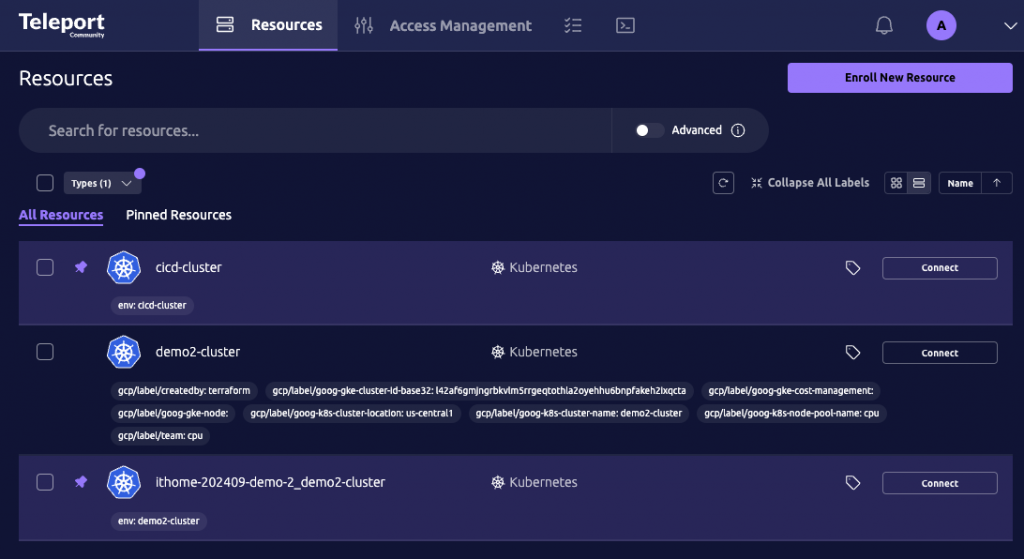This screenshot has height=559, width=1024.
Task: Unpin cicd-cluster with the pin icon
Action: pyautogui.click(x=81, y=267)
